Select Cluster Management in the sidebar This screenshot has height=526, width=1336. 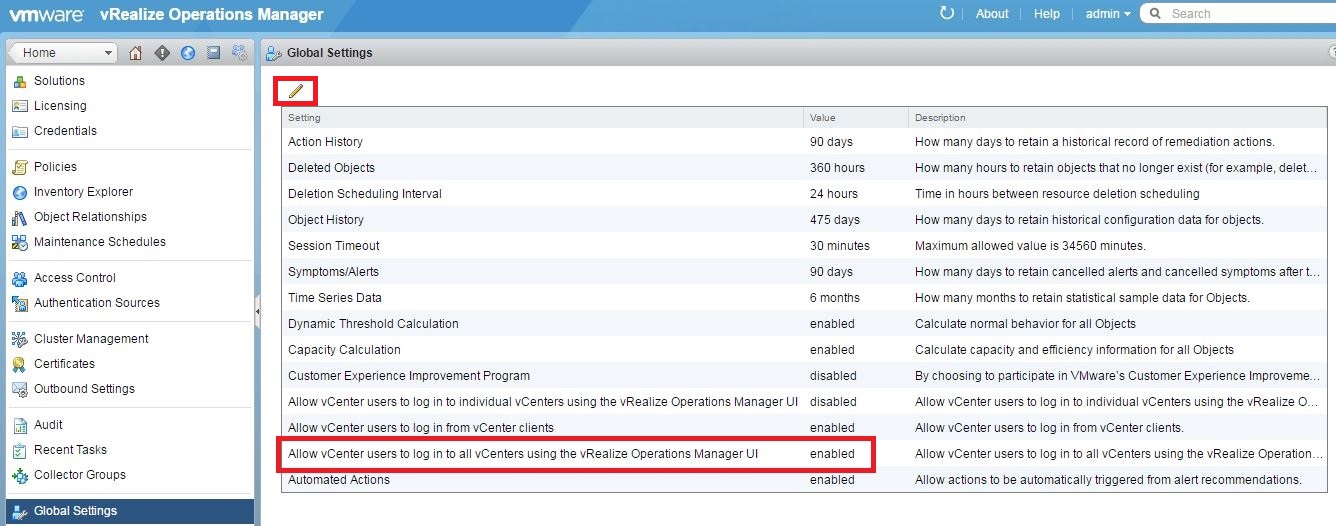tap(91, 339)
